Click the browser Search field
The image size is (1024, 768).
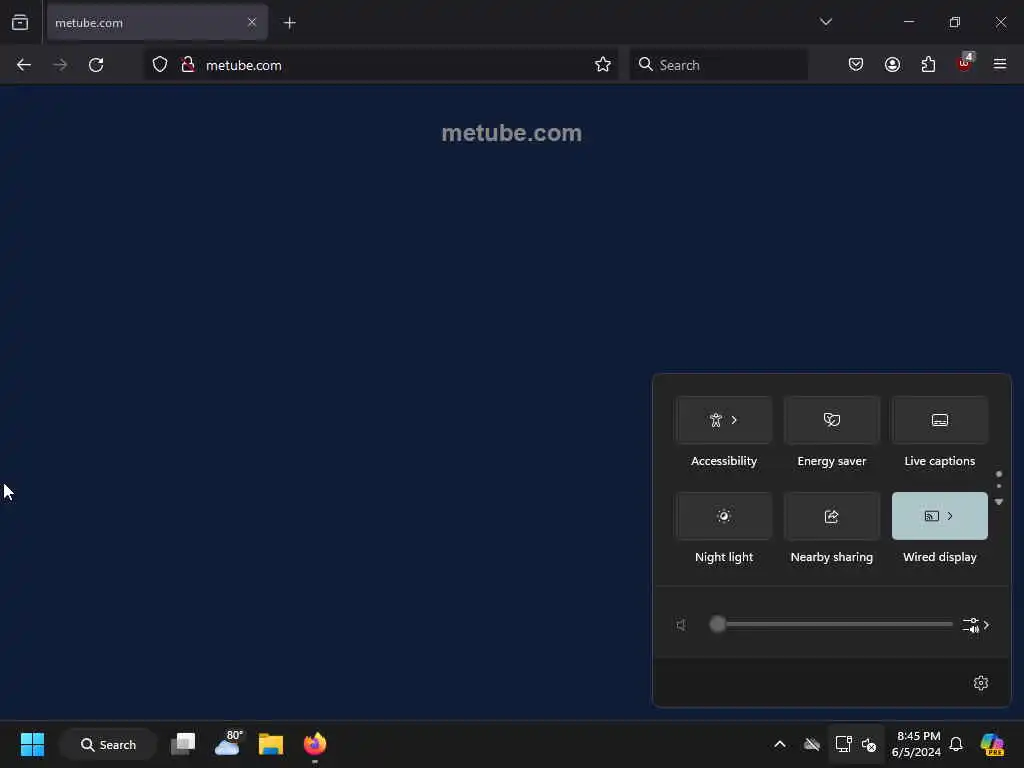(x=718, y=65)
